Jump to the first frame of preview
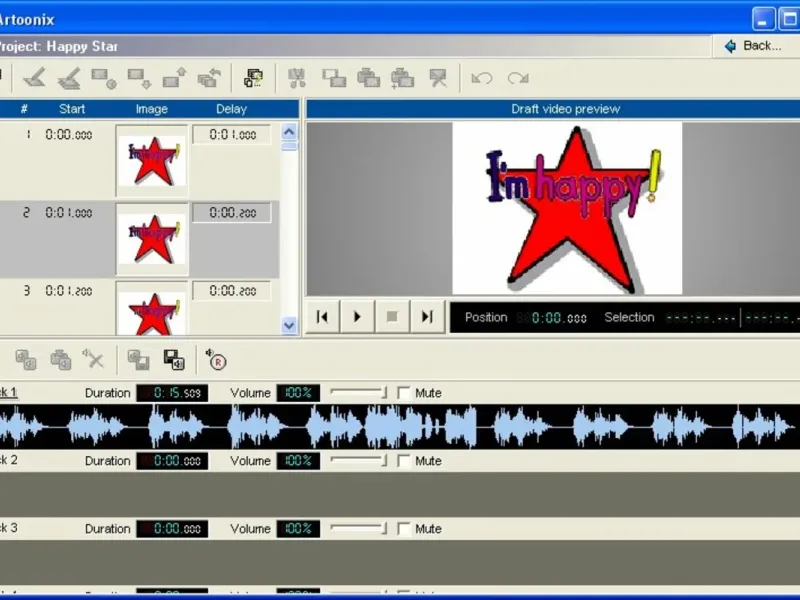800x600 pixels. coord(322,317)
